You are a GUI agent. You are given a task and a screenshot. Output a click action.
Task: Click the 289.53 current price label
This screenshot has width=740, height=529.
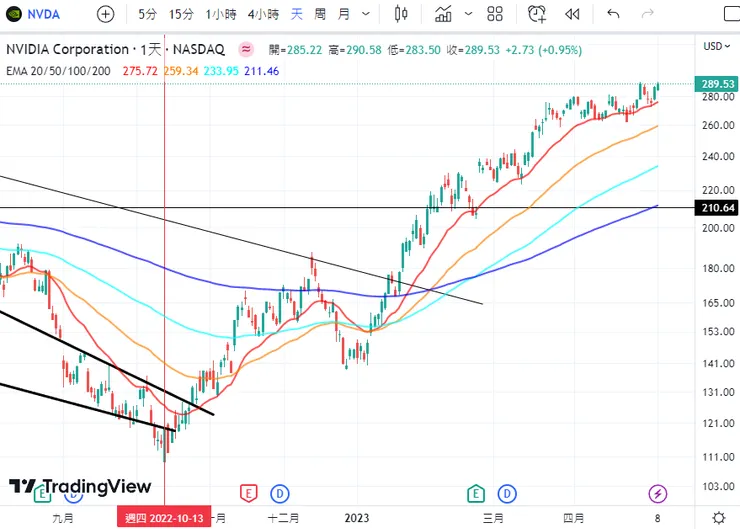coord(717,84)
